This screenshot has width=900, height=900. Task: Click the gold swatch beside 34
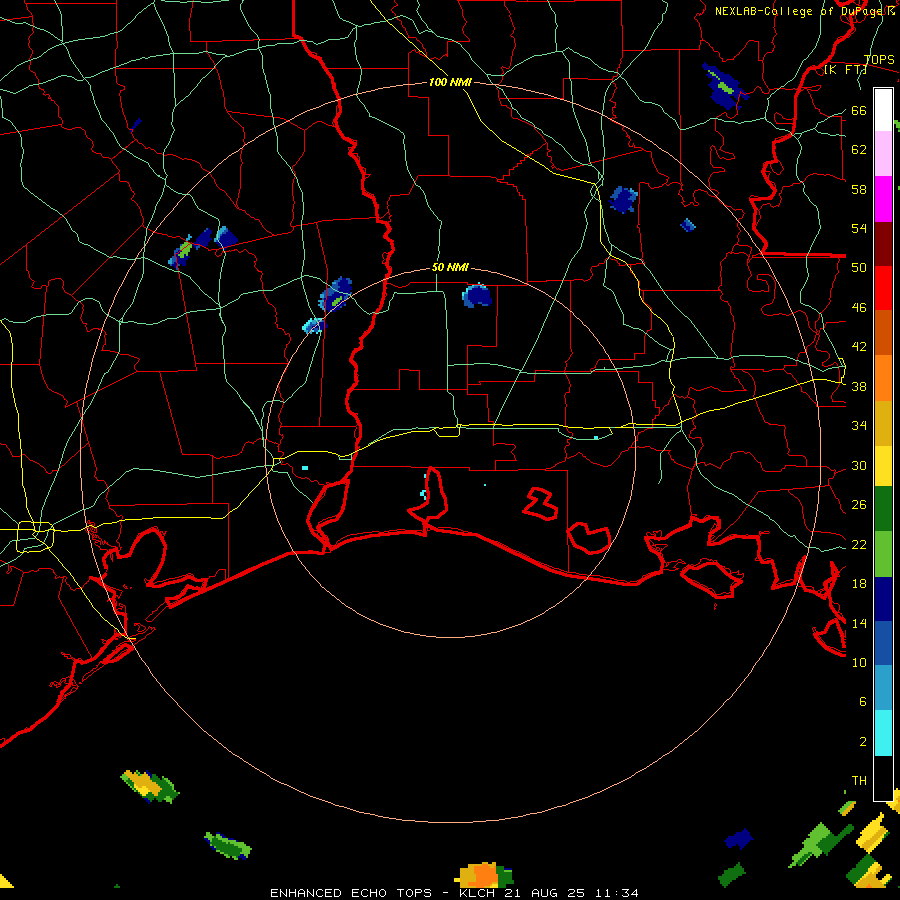[x=883, y=423]
